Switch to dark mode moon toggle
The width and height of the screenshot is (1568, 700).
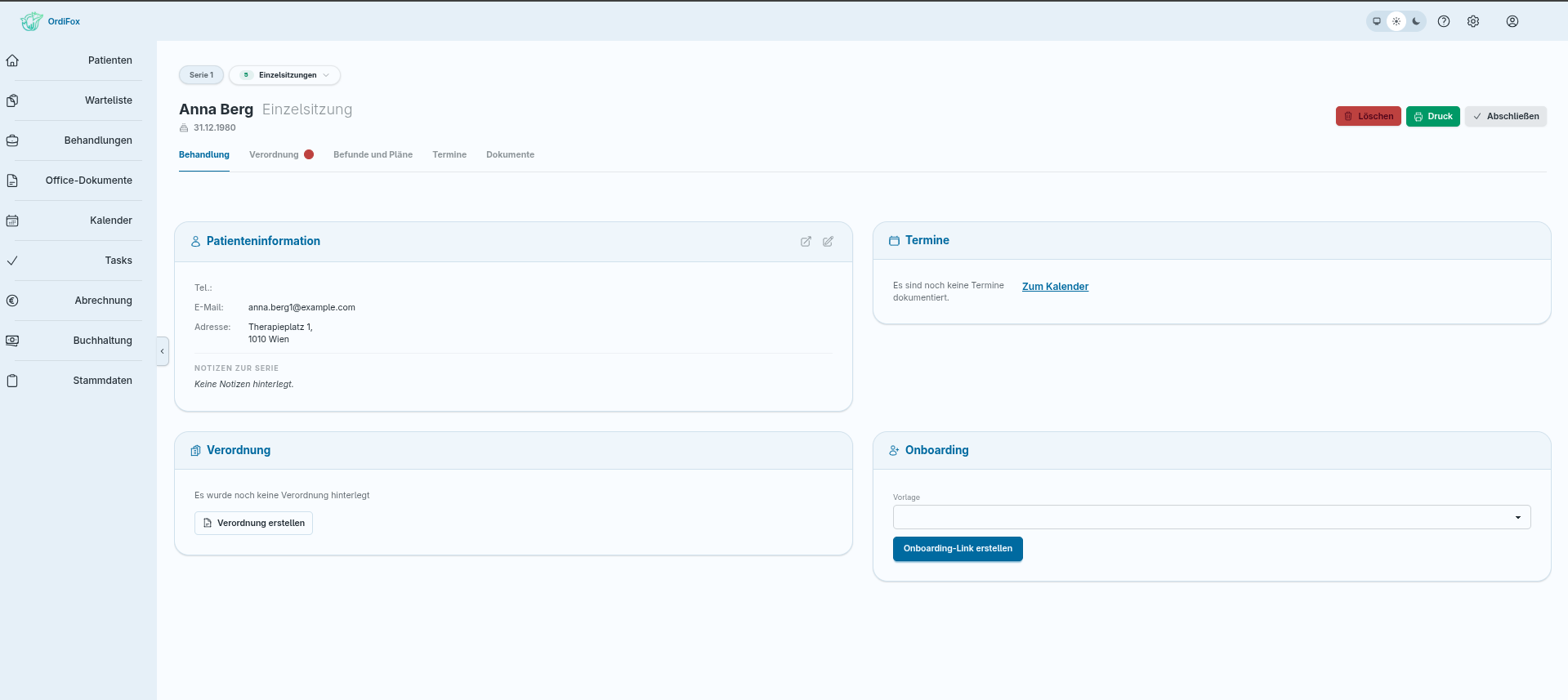pyautogui.click(x=1416, y=21)
